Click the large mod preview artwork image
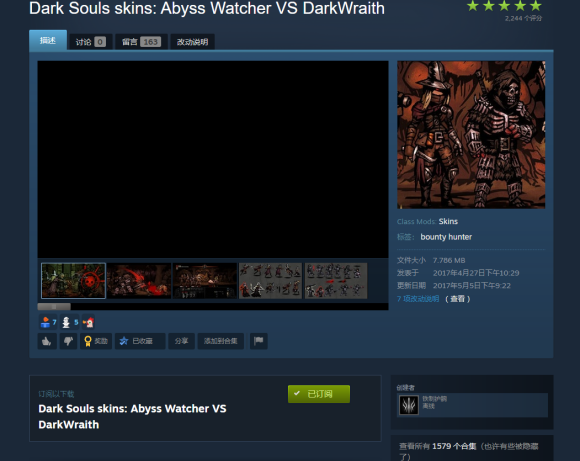This screenshot has height=461, width=580. tap(471, 135)
